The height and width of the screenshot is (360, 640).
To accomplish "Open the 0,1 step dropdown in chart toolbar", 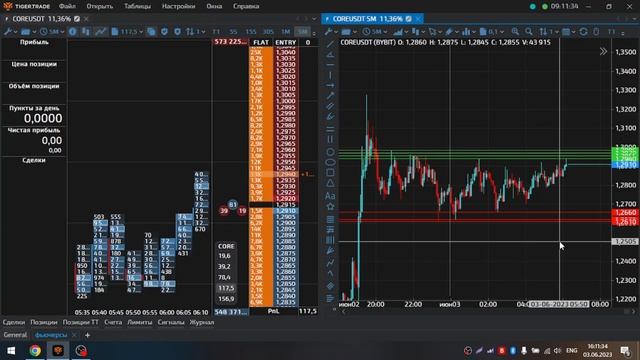I will point(492,31).
